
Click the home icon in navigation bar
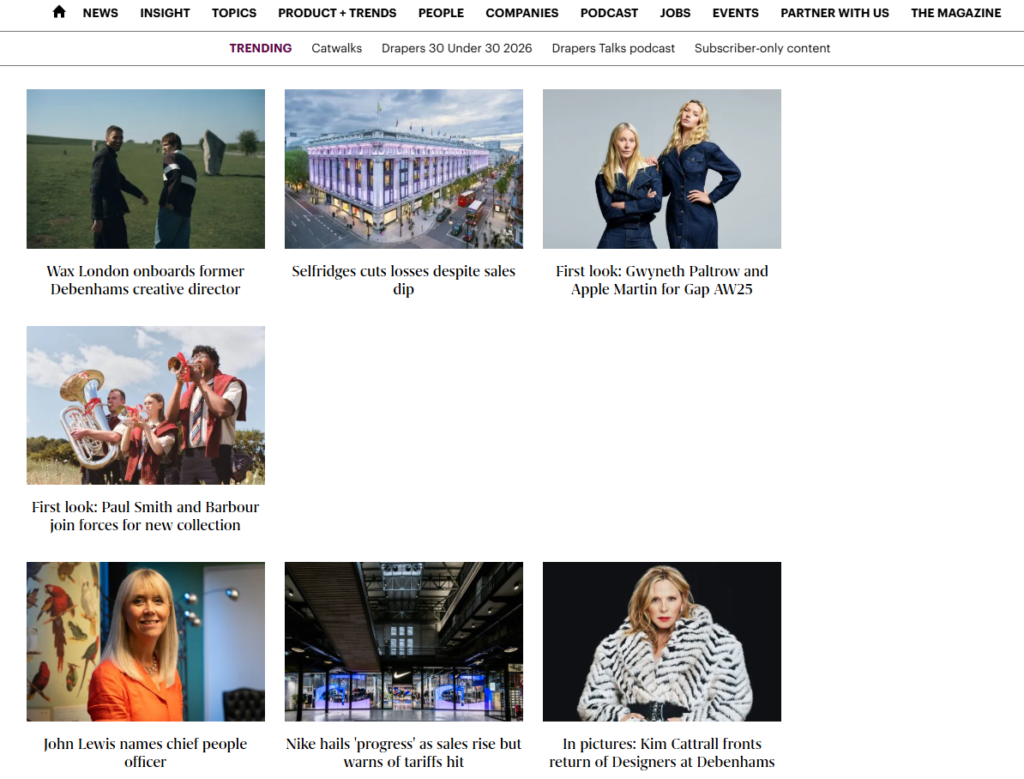59,13
